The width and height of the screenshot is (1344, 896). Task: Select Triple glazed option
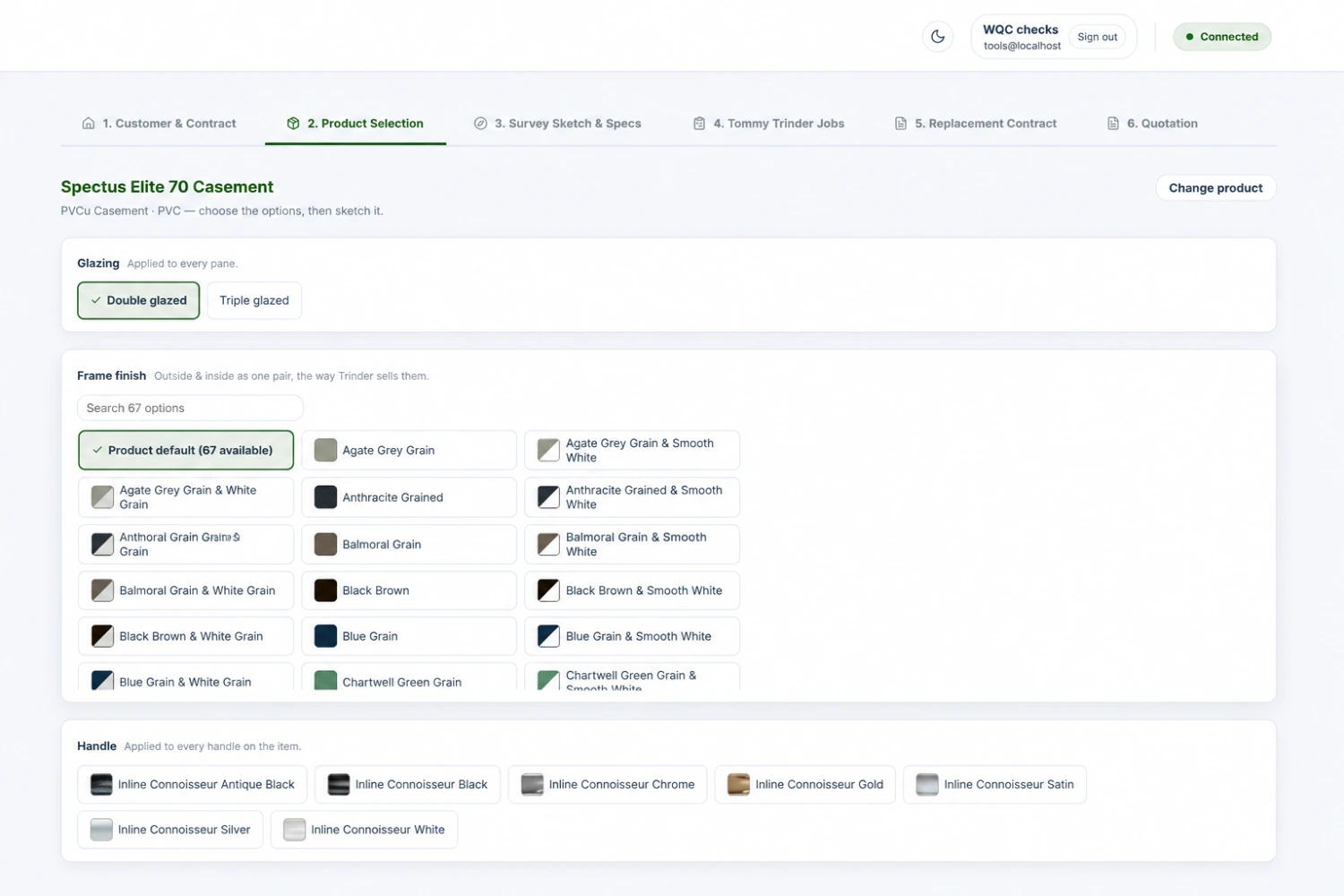click(254, 300)
